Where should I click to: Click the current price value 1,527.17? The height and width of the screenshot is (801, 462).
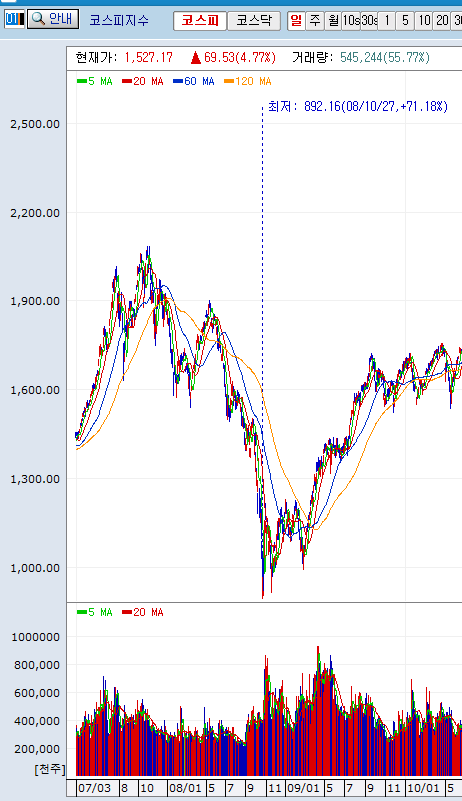tap(148, 57)
